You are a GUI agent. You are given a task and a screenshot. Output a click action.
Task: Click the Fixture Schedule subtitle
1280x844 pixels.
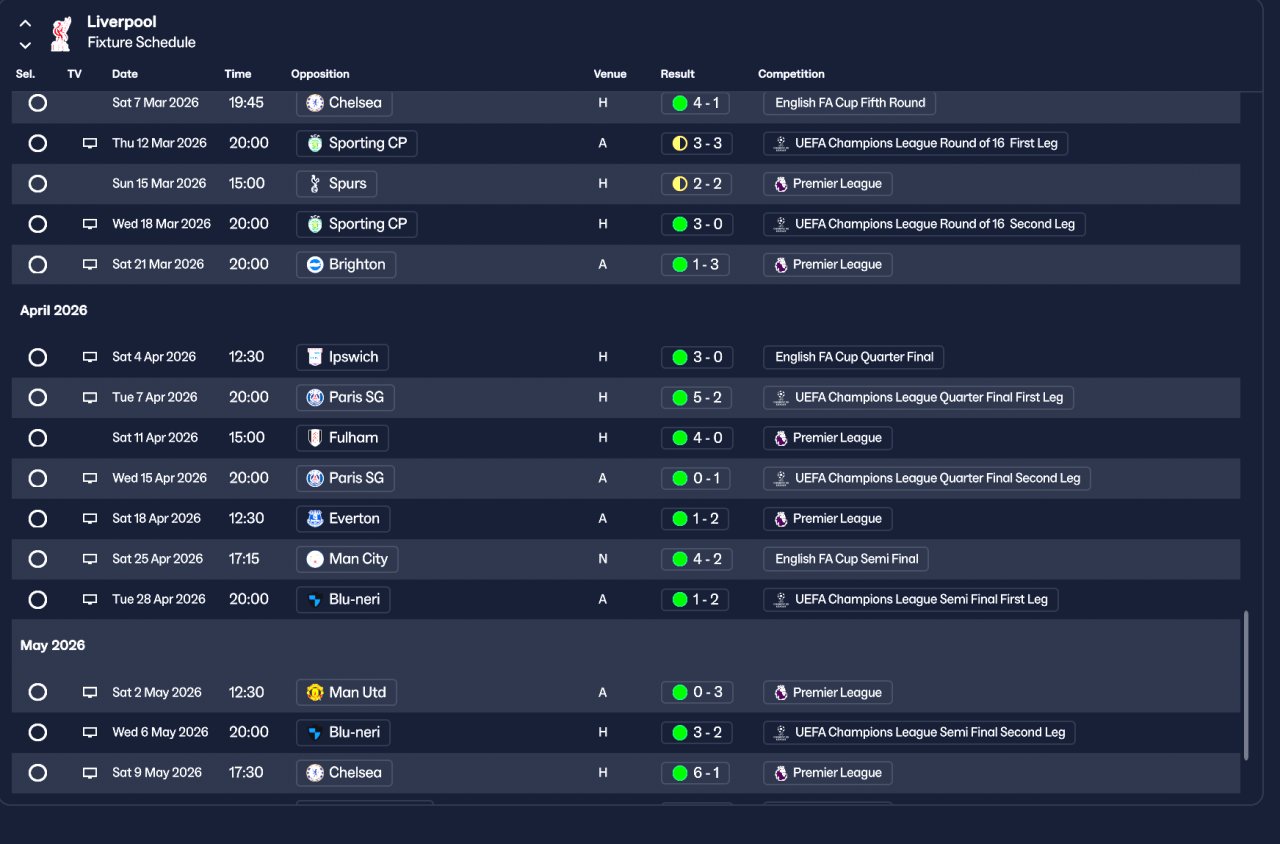[x=141, y=43]
